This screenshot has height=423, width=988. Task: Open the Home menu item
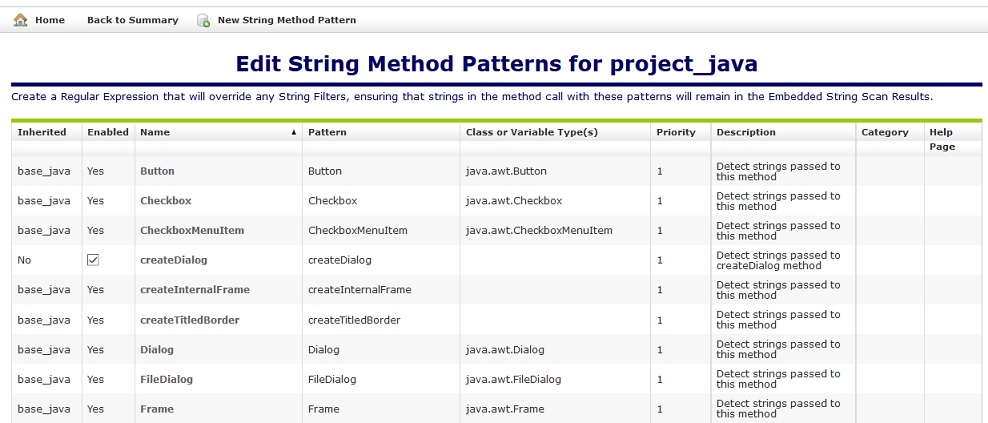point(49,20)
